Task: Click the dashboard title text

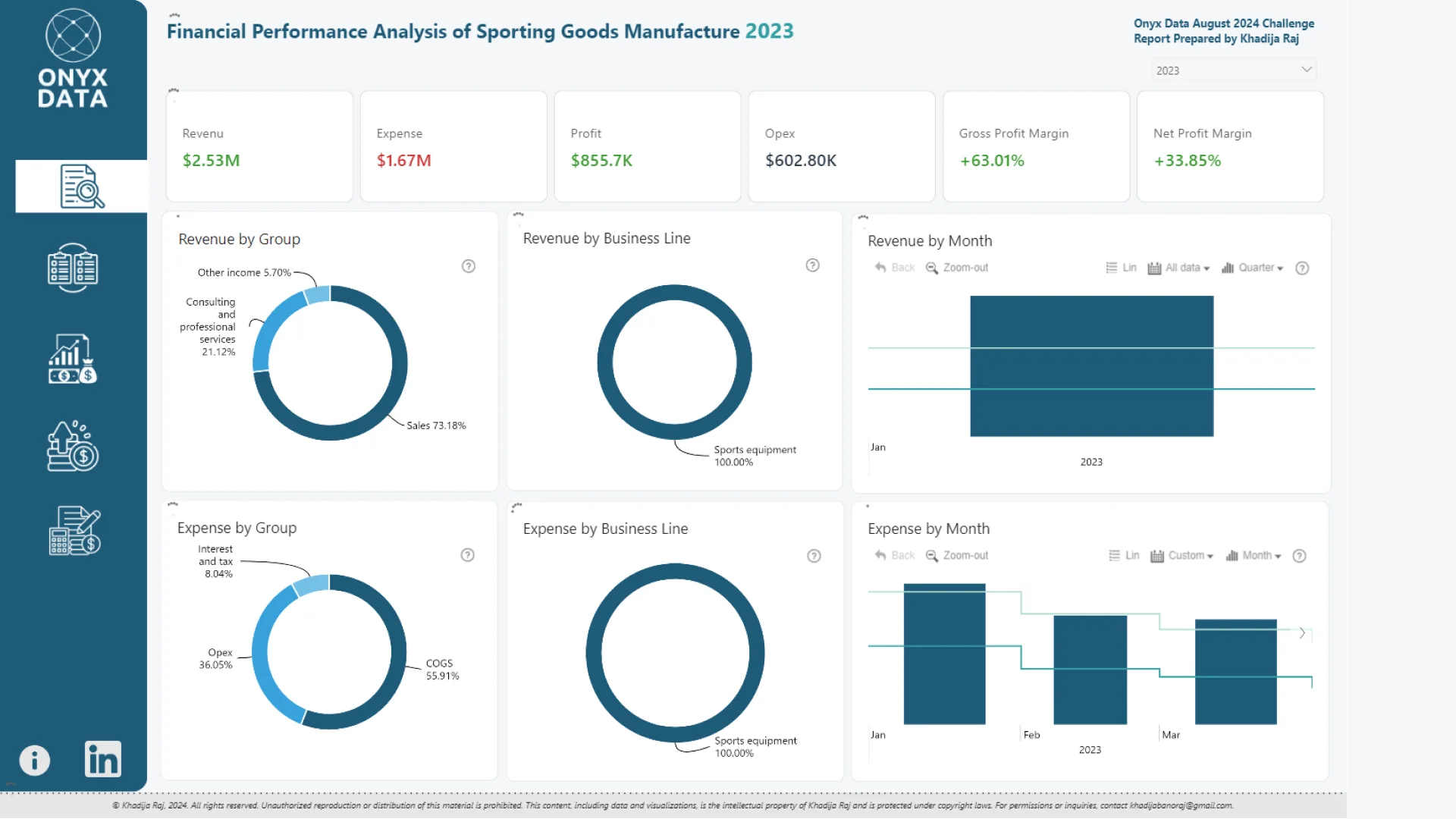Action: pos(480,31)
